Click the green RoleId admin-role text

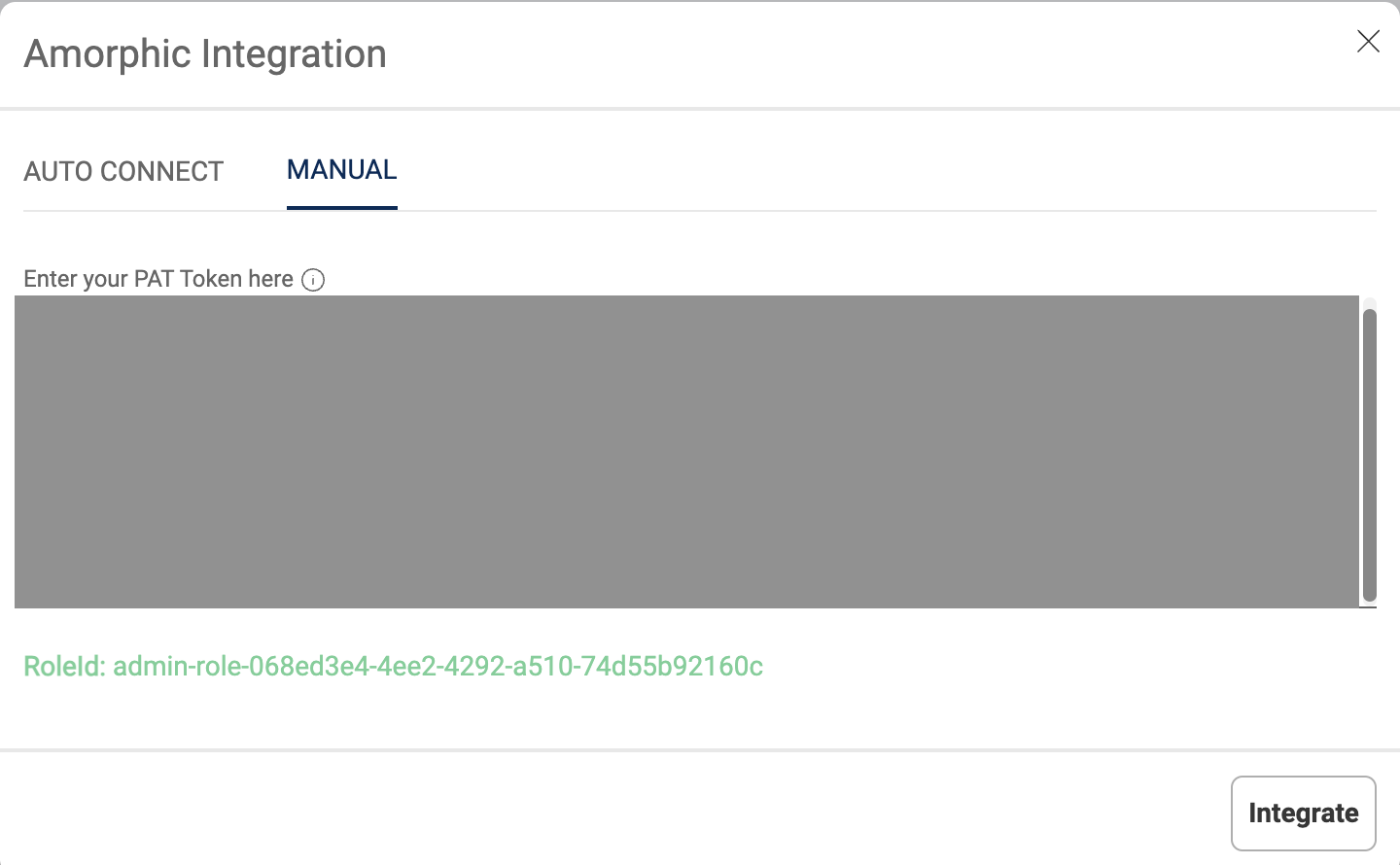tap(393, 667)
